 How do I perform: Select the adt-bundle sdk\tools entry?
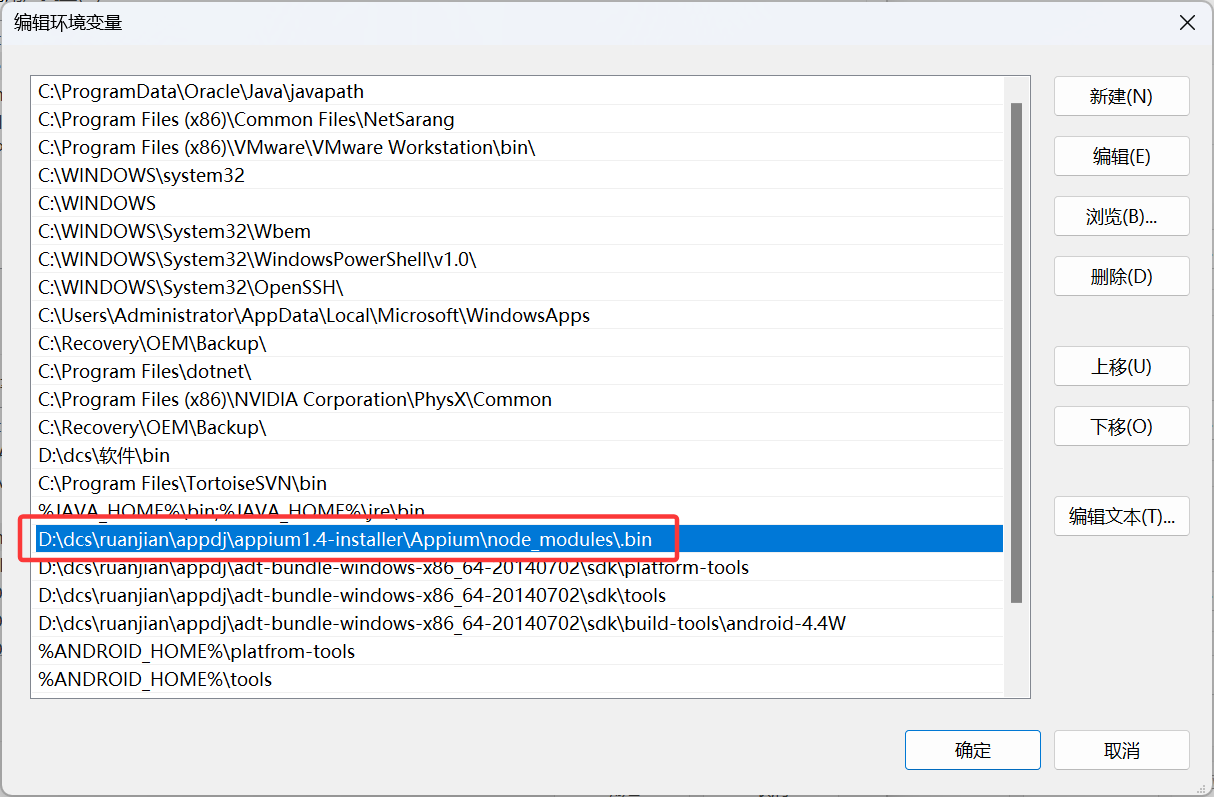point(517,595)
